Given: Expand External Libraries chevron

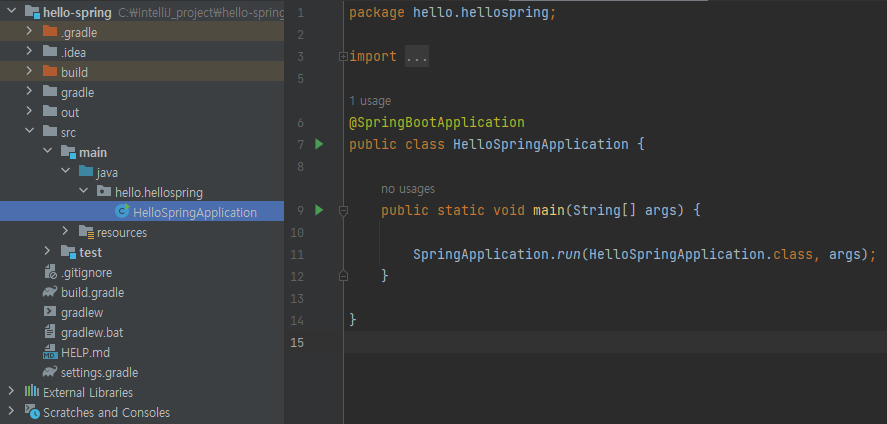Looking at the screenshot, I should click(x=11, y=392).
